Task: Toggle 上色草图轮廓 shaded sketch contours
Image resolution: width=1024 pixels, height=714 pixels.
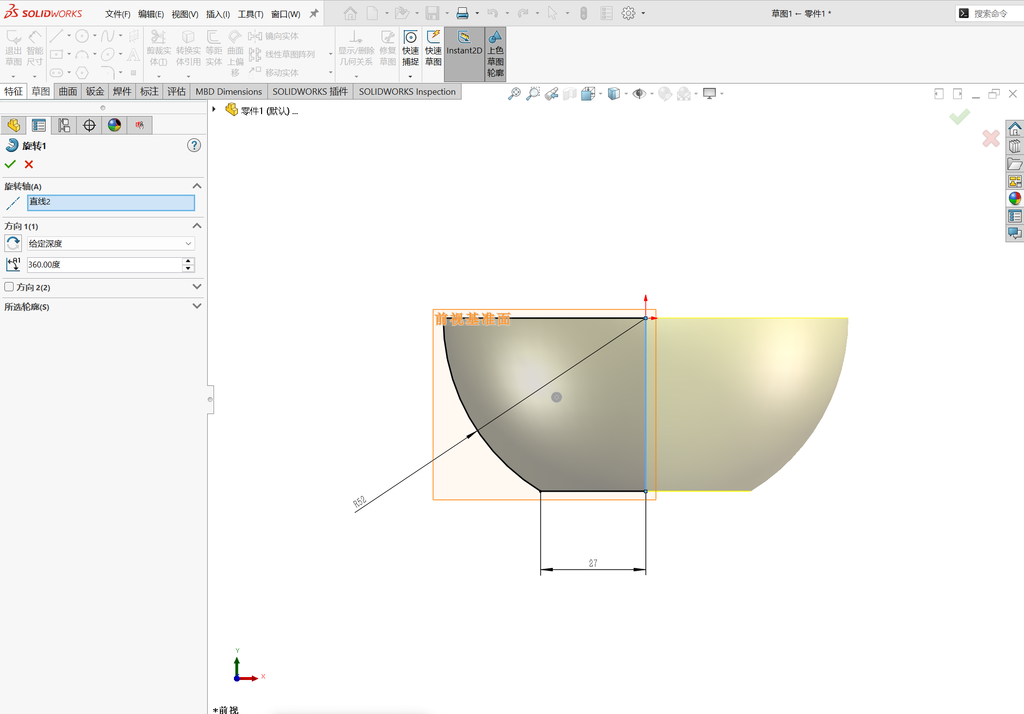Action: (x=496, y=54)
